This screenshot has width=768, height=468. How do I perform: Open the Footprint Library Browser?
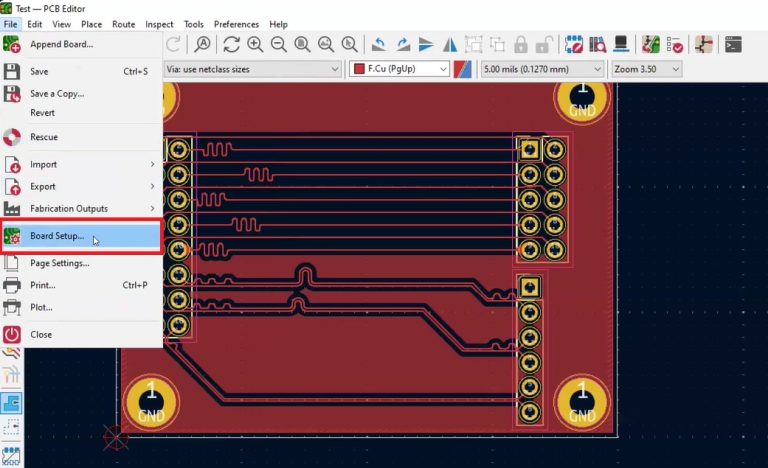[x=598, y=45]
